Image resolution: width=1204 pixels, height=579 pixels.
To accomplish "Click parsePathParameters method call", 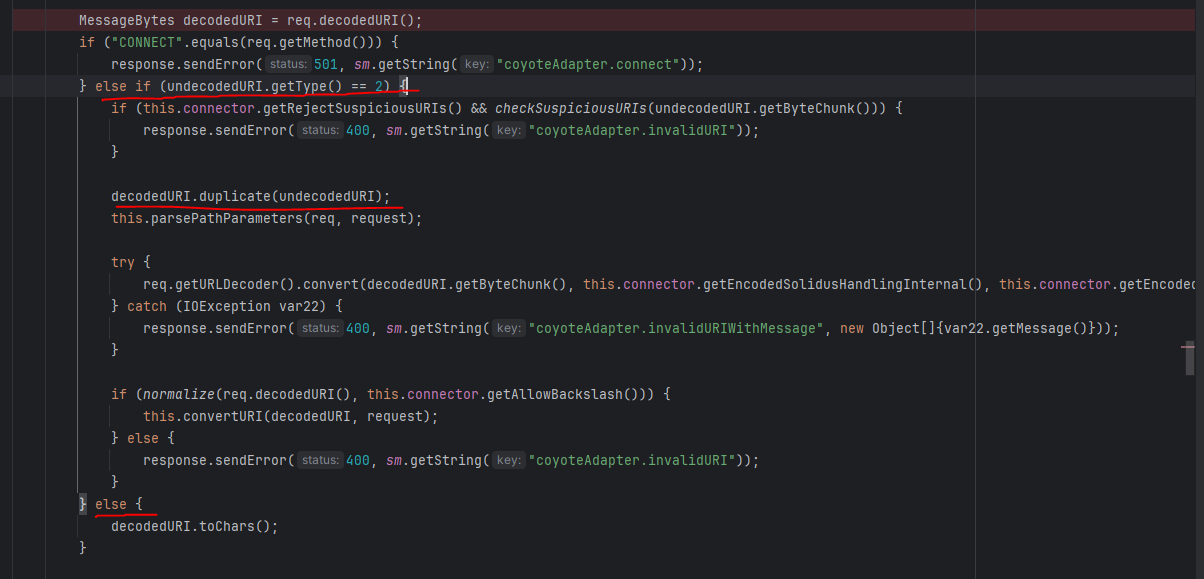I will 229,218.
